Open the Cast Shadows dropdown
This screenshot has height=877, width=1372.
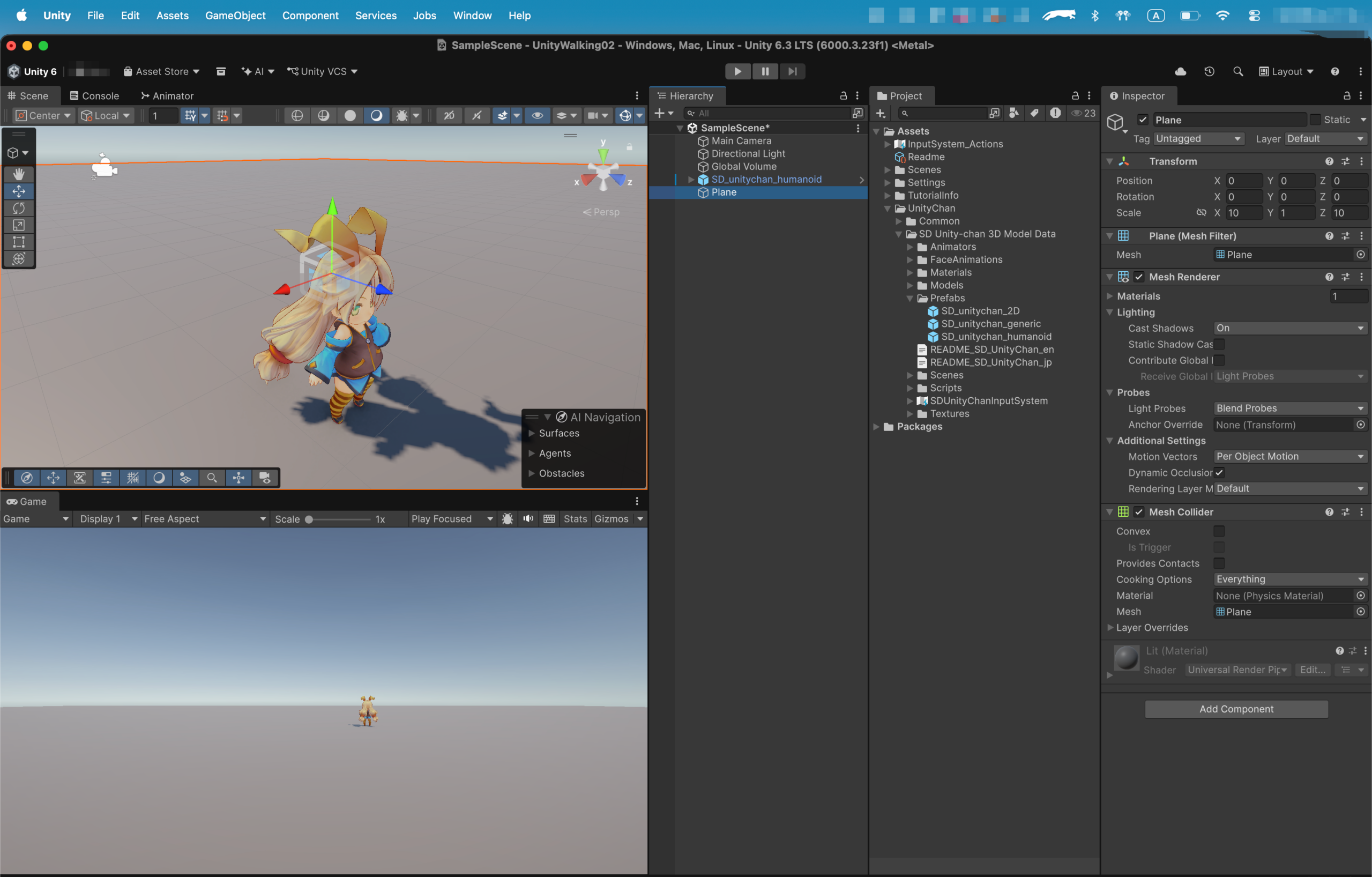coord(1290,328)
